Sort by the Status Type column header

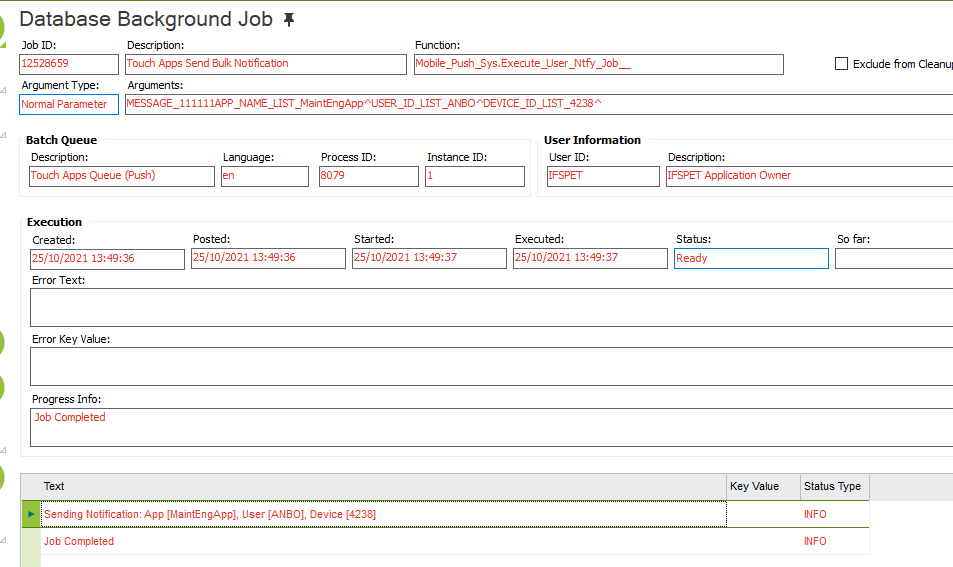click(832, 487)
